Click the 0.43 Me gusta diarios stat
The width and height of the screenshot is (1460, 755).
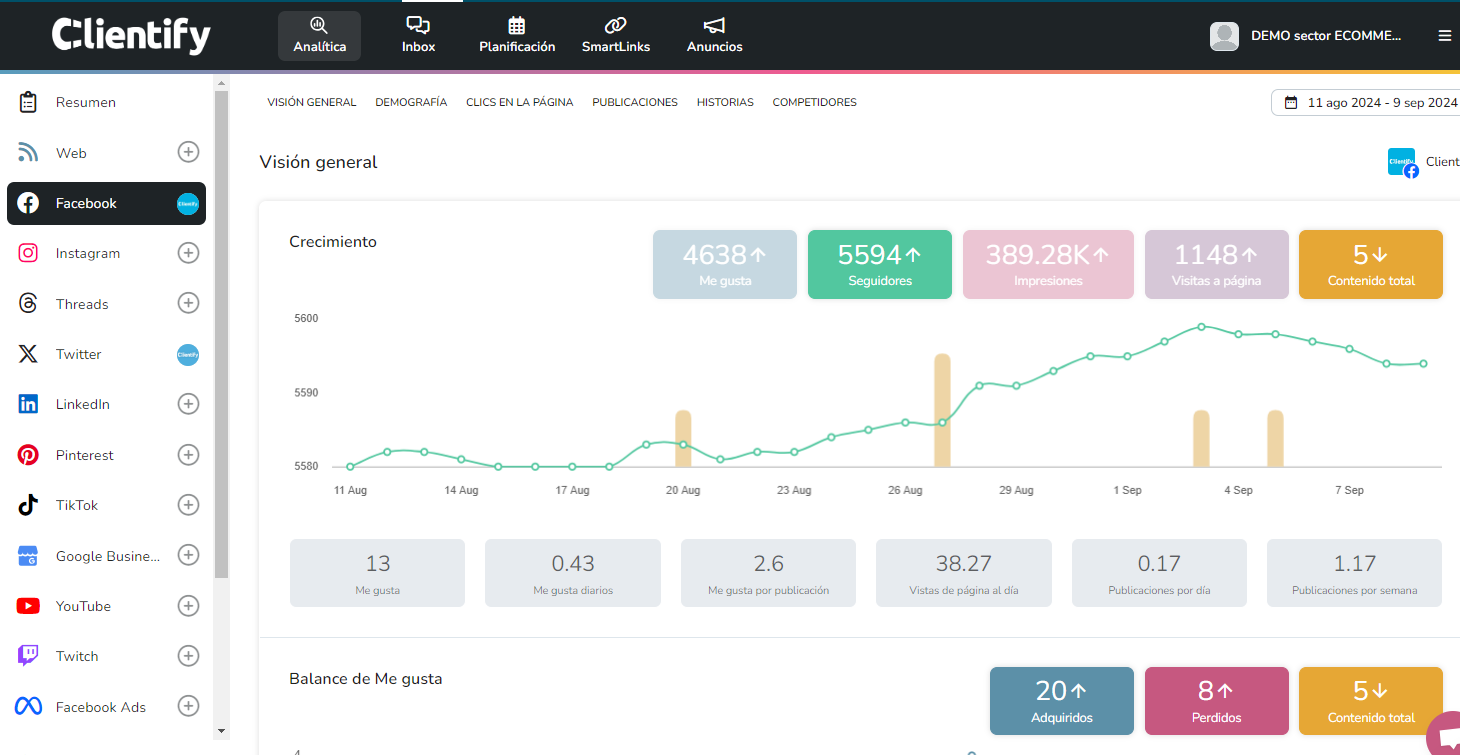[573, 573]
